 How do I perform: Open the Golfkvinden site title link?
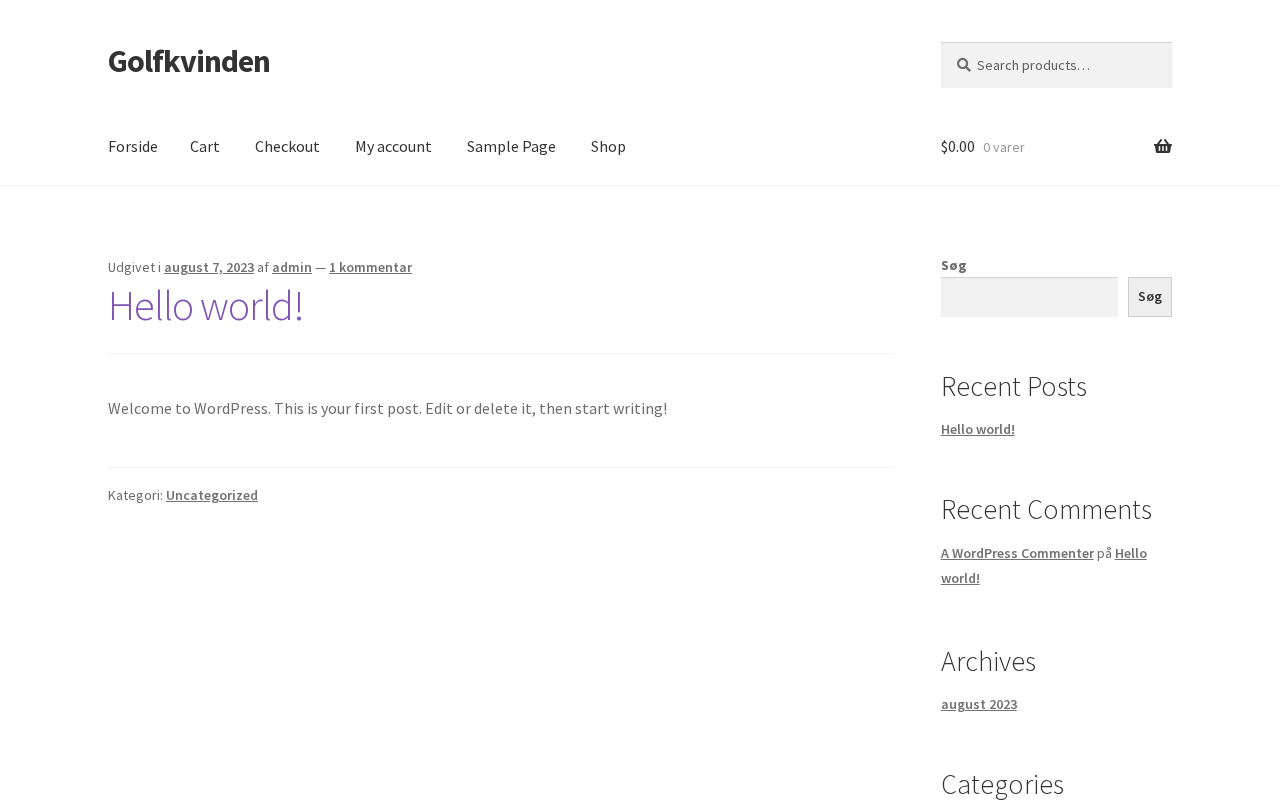coord(189,61)
